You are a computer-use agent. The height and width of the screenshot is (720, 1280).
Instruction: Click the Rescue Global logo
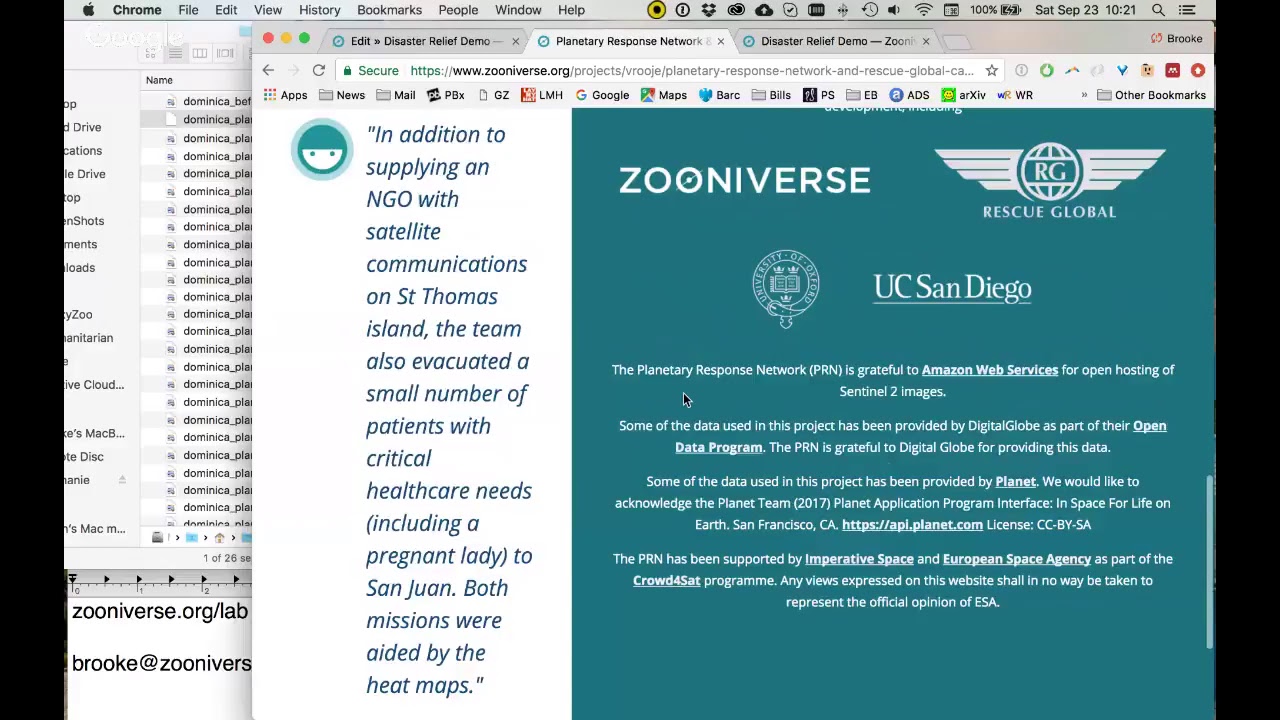click(x=1049, y=180)
